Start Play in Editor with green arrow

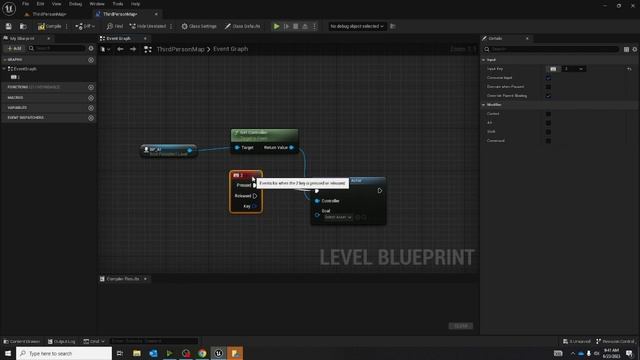point(276,26)
